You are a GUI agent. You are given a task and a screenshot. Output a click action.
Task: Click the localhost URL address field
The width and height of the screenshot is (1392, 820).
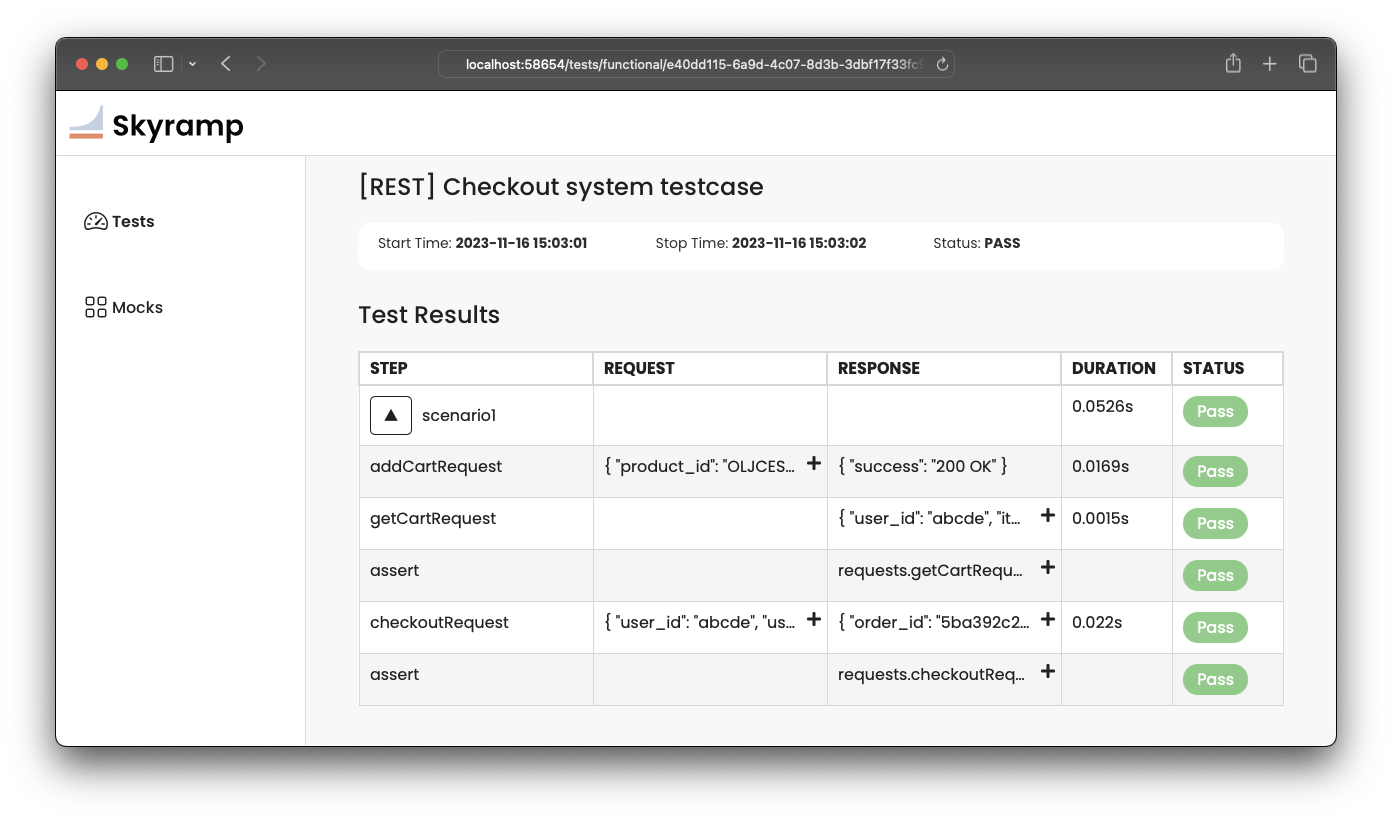coord(690,65)
